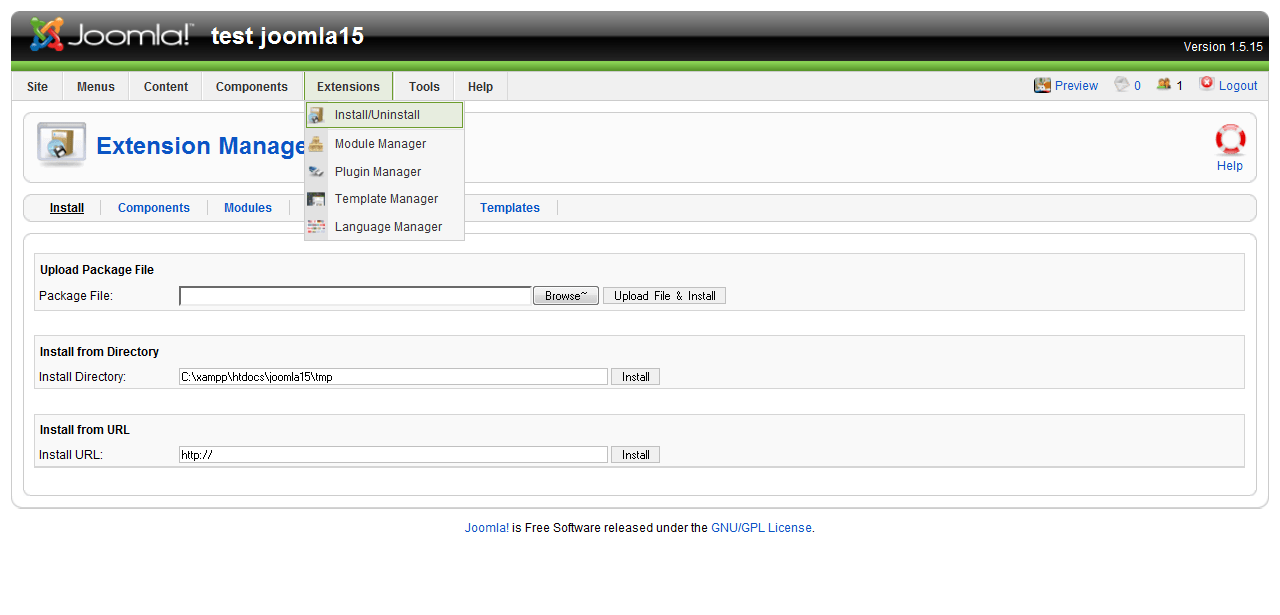Click the Browse button for package file
The height and width of the screenshot is (615, 1280).
(566, 296)
